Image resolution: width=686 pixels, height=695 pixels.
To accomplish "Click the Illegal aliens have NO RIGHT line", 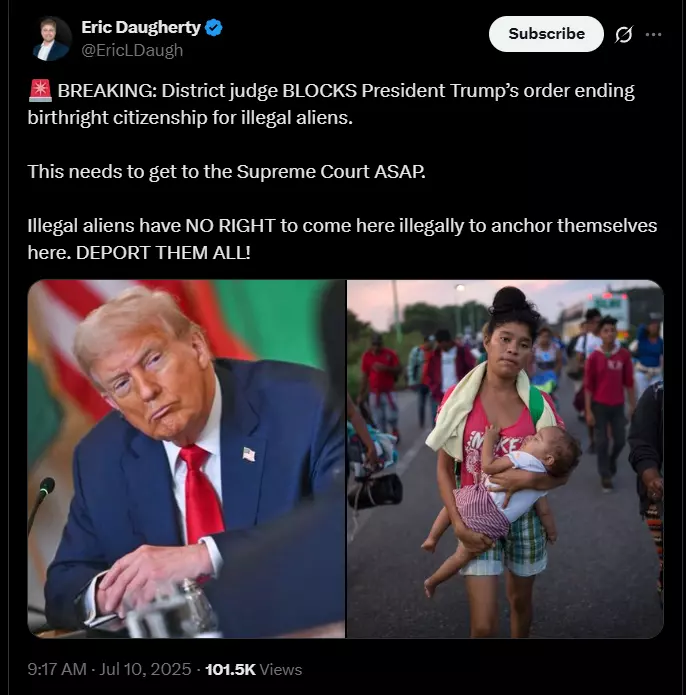I will click(x=342, y=226).
